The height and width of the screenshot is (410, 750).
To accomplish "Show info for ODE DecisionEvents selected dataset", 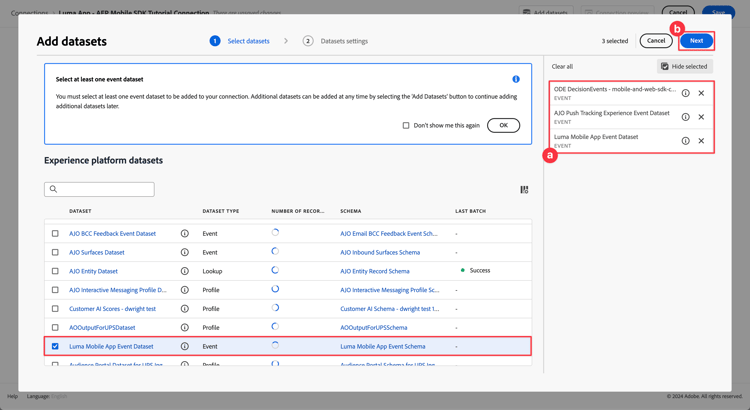I will [x=685, y=93].
